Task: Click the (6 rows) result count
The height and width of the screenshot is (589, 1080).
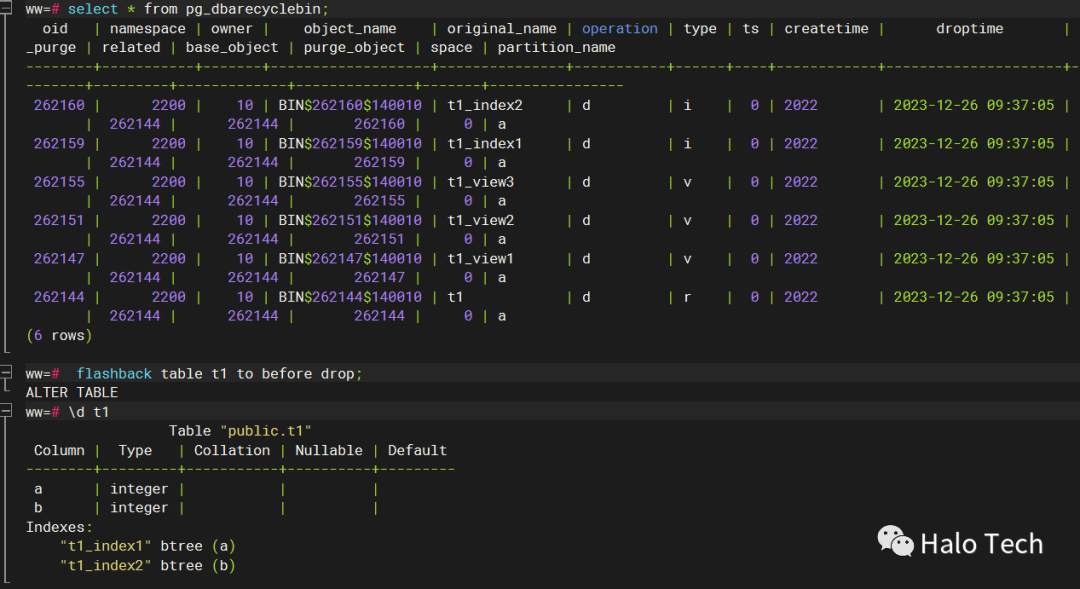Action: pos(56,335)
